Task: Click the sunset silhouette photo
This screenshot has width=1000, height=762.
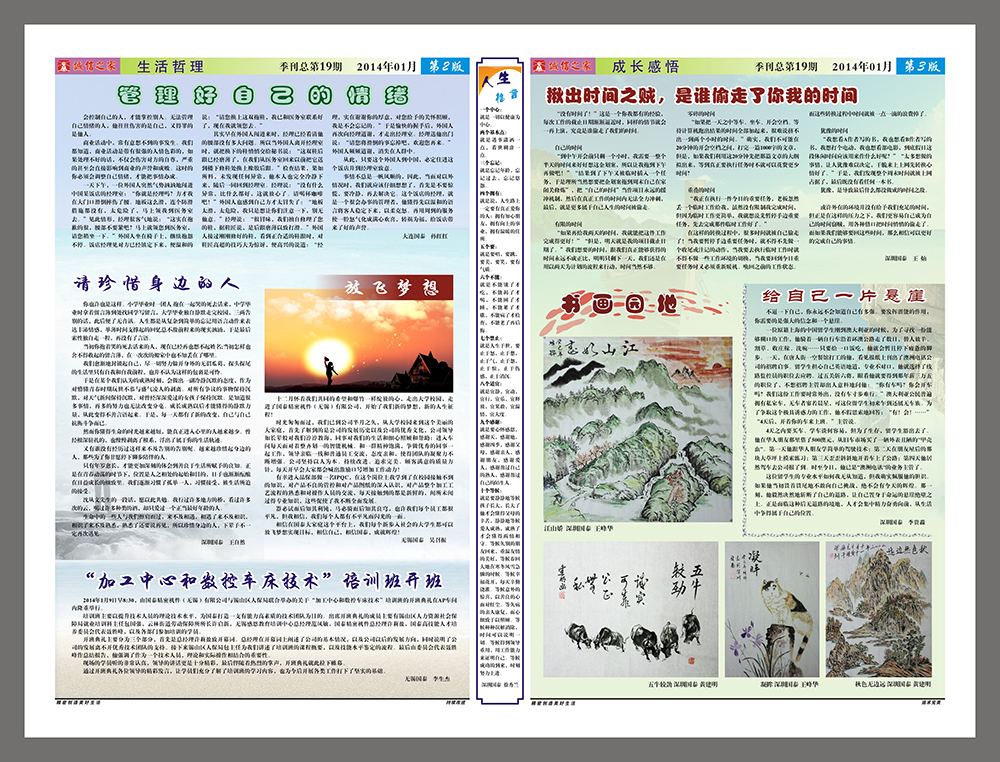Action: 359,341
